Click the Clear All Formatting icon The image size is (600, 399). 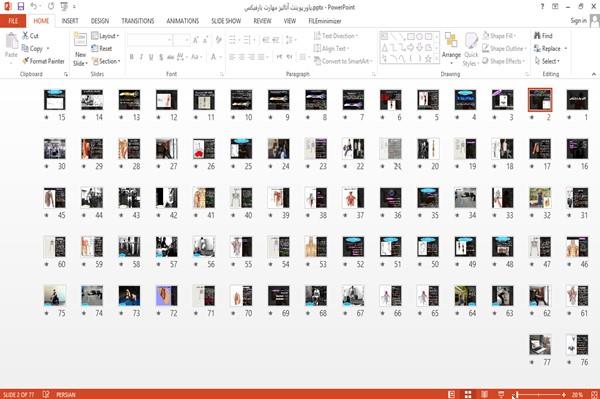(218, 40)
